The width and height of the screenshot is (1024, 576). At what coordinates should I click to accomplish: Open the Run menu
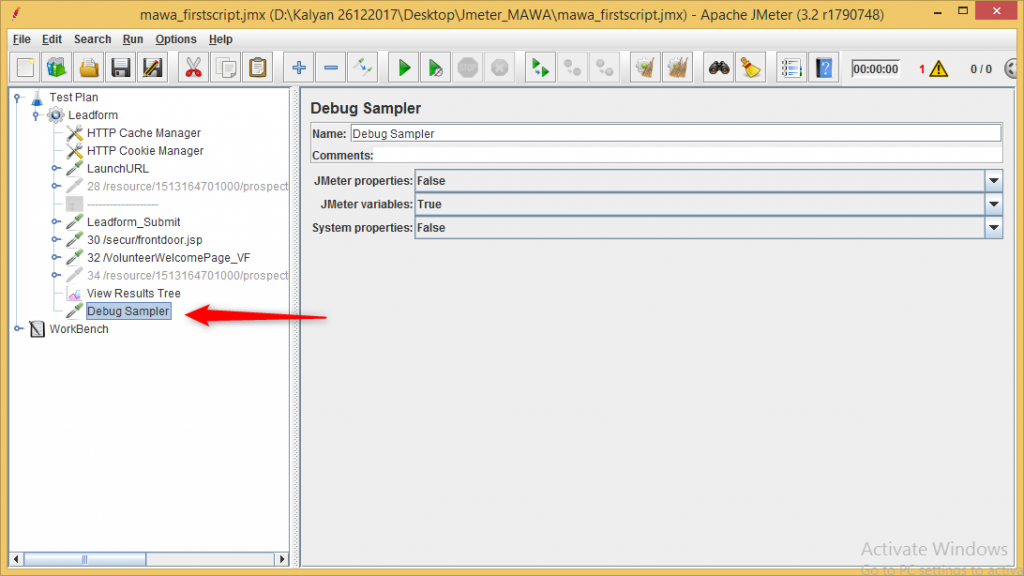132,39
